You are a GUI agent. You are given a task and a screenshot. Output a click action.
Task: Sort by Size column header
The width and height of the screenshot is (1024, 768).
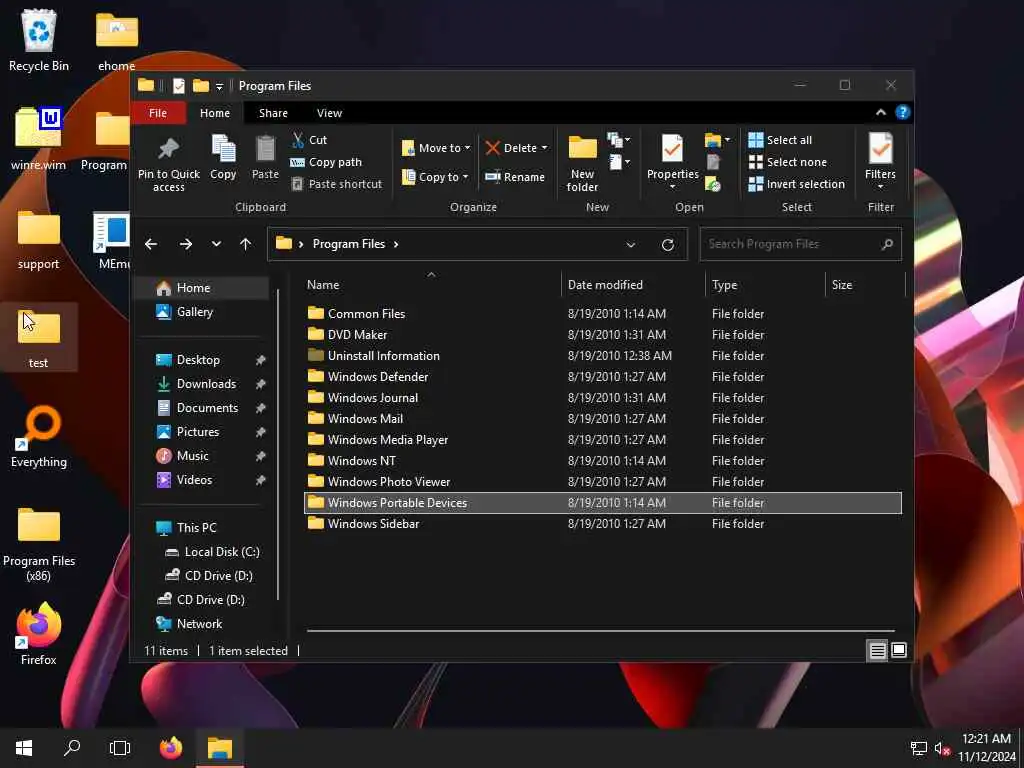tap(865, 285)
